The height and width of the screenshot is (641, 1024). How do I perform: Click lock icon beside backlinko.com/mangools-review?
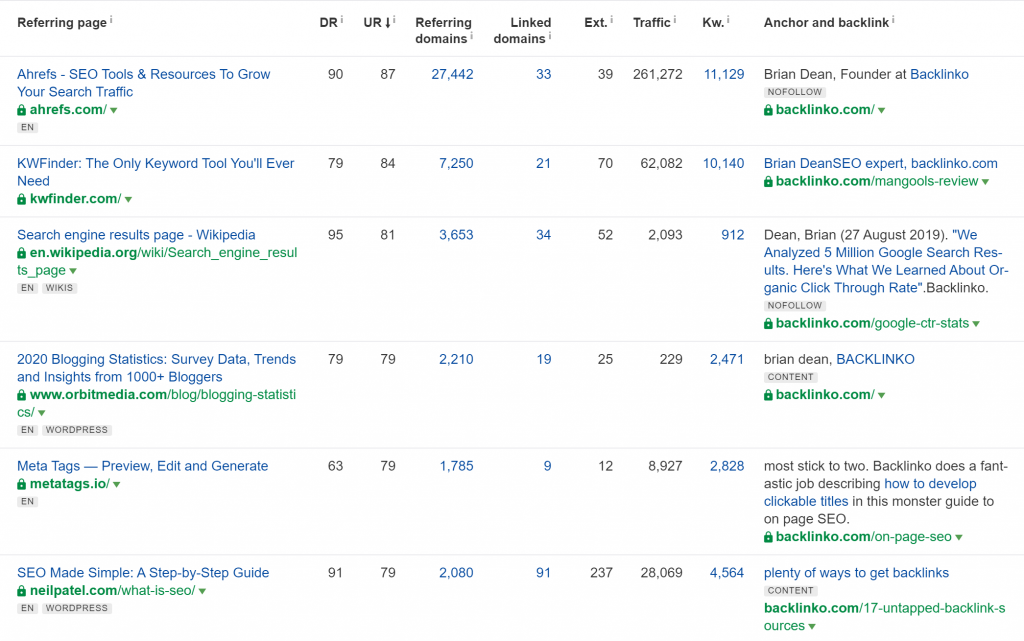pos(769,181)
